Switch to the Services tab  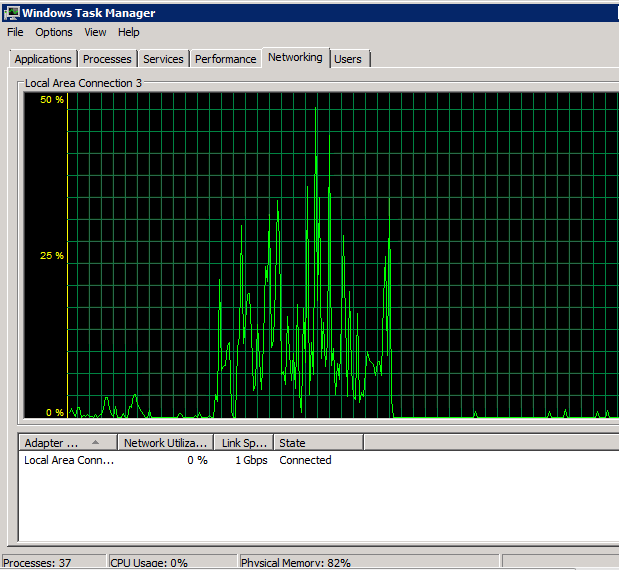point(163,59)
